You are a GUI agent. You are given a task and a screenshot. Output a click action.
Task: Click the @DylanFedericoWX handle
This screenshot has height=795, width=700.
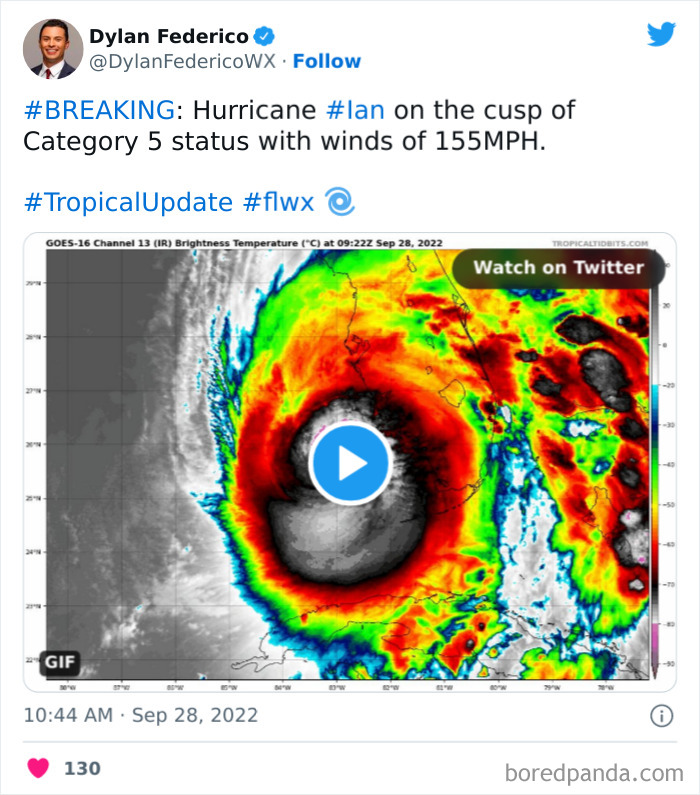tap(181, 62)
